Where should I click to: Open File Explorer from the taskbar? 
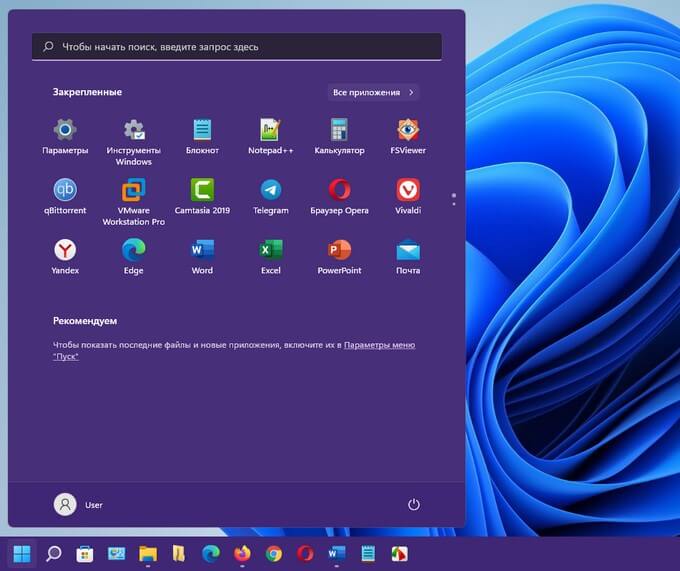coord(147,554)
